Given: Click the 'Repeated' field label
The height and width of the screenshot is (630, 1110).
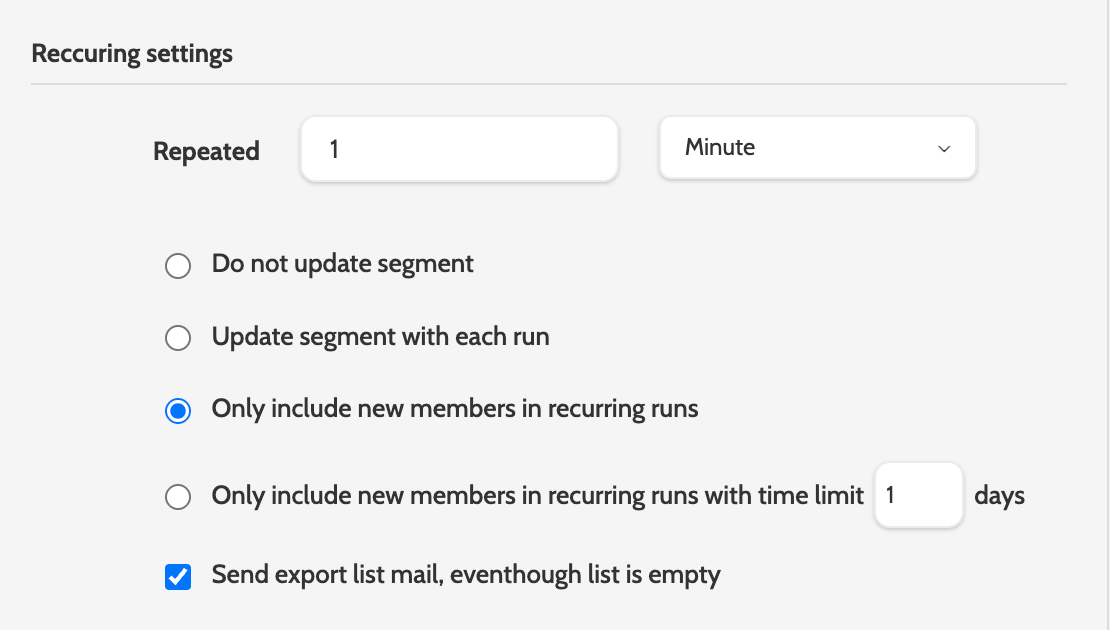Looking at the screenshot, I should coord(206,152).
